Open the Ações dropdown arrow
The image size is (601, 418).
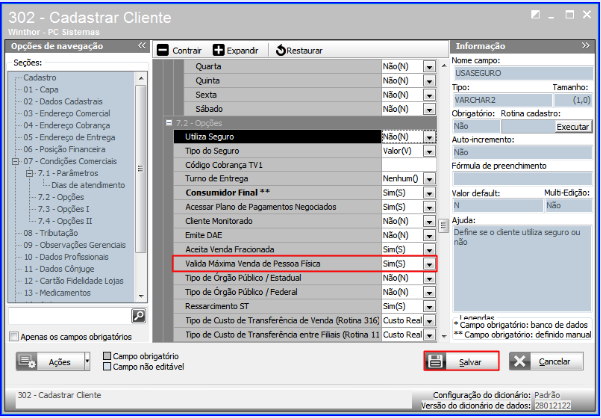(x=87, y=362)
